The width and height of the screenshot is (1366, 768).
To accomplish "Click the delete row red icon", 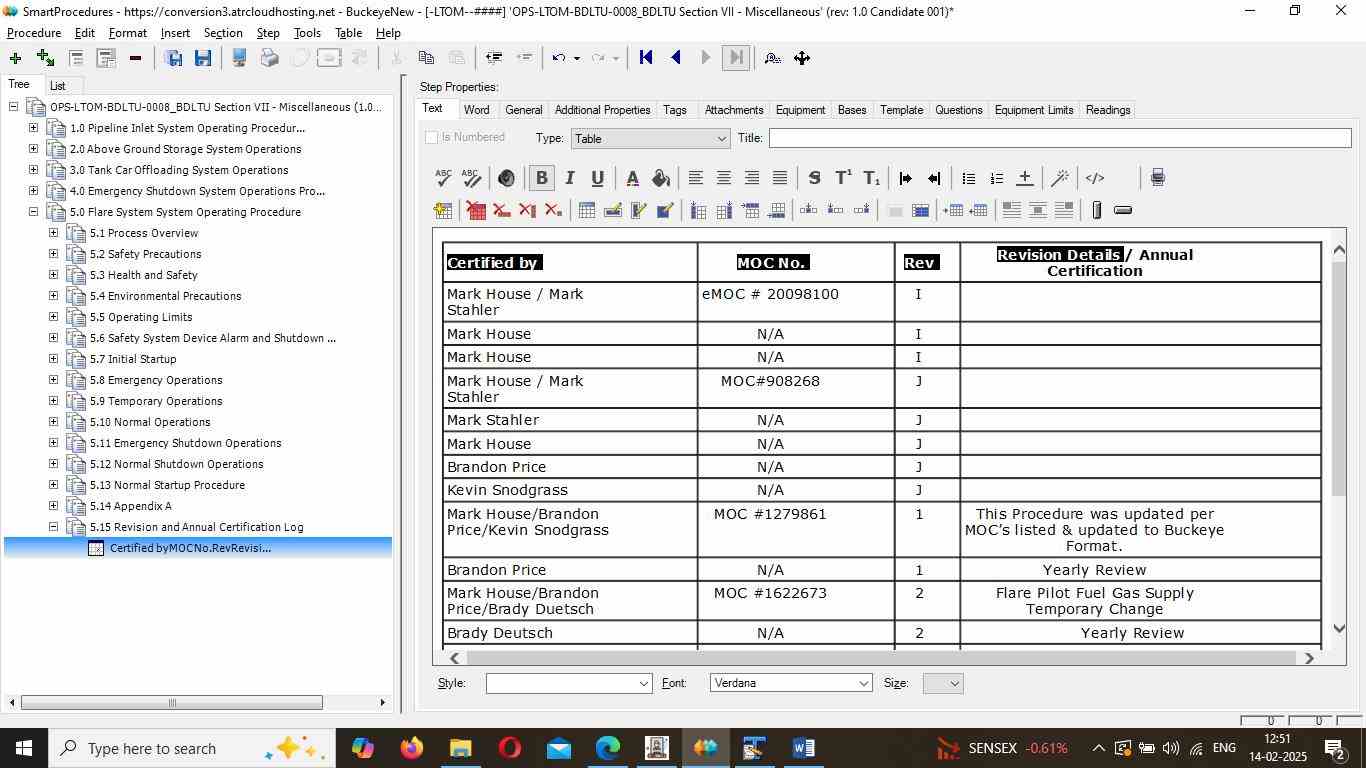I will coord(502,210).
